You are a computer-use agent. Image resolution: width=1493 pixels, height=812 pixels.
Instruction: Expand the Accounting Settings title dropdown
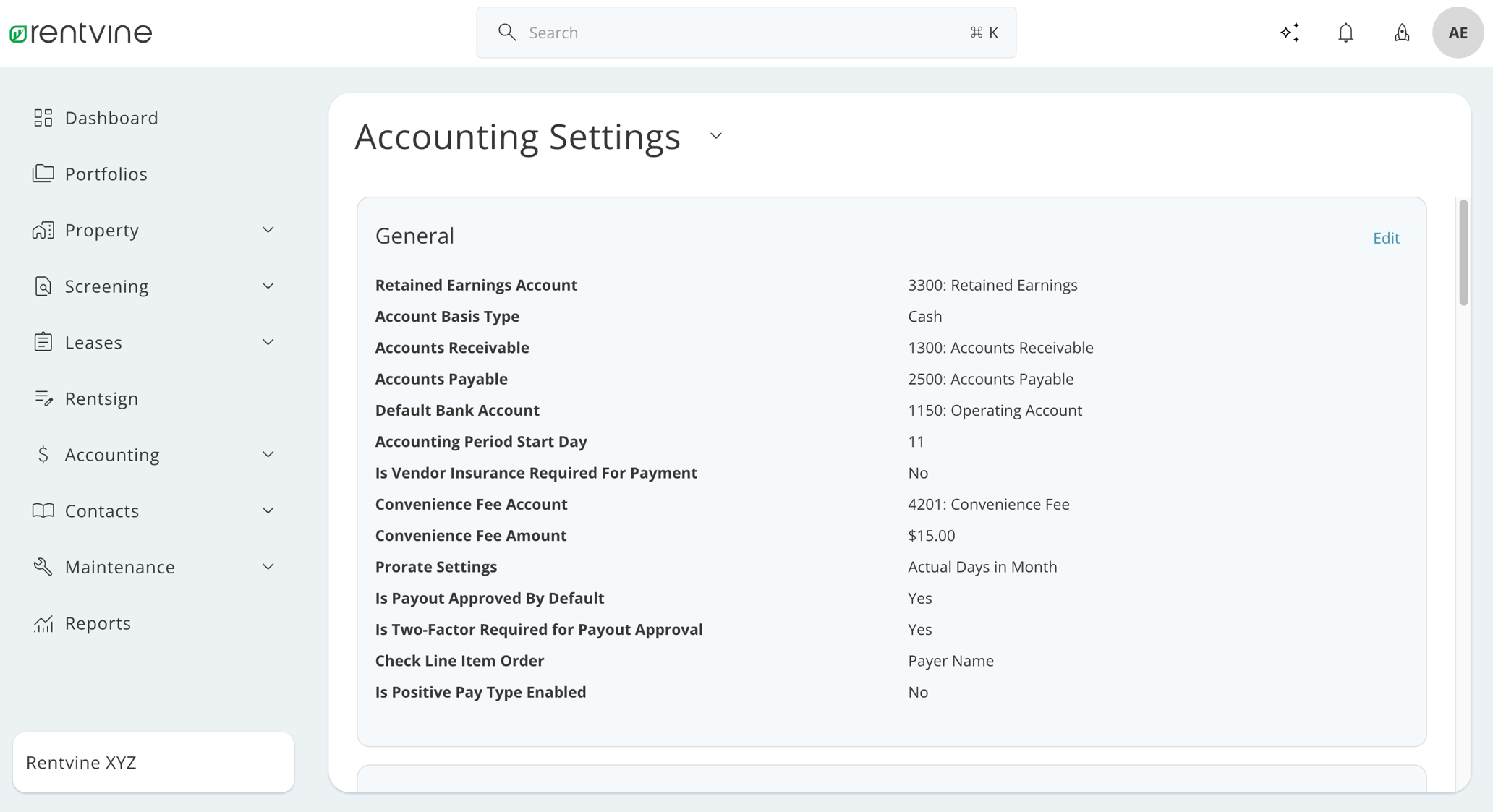(x=715, y=136)
